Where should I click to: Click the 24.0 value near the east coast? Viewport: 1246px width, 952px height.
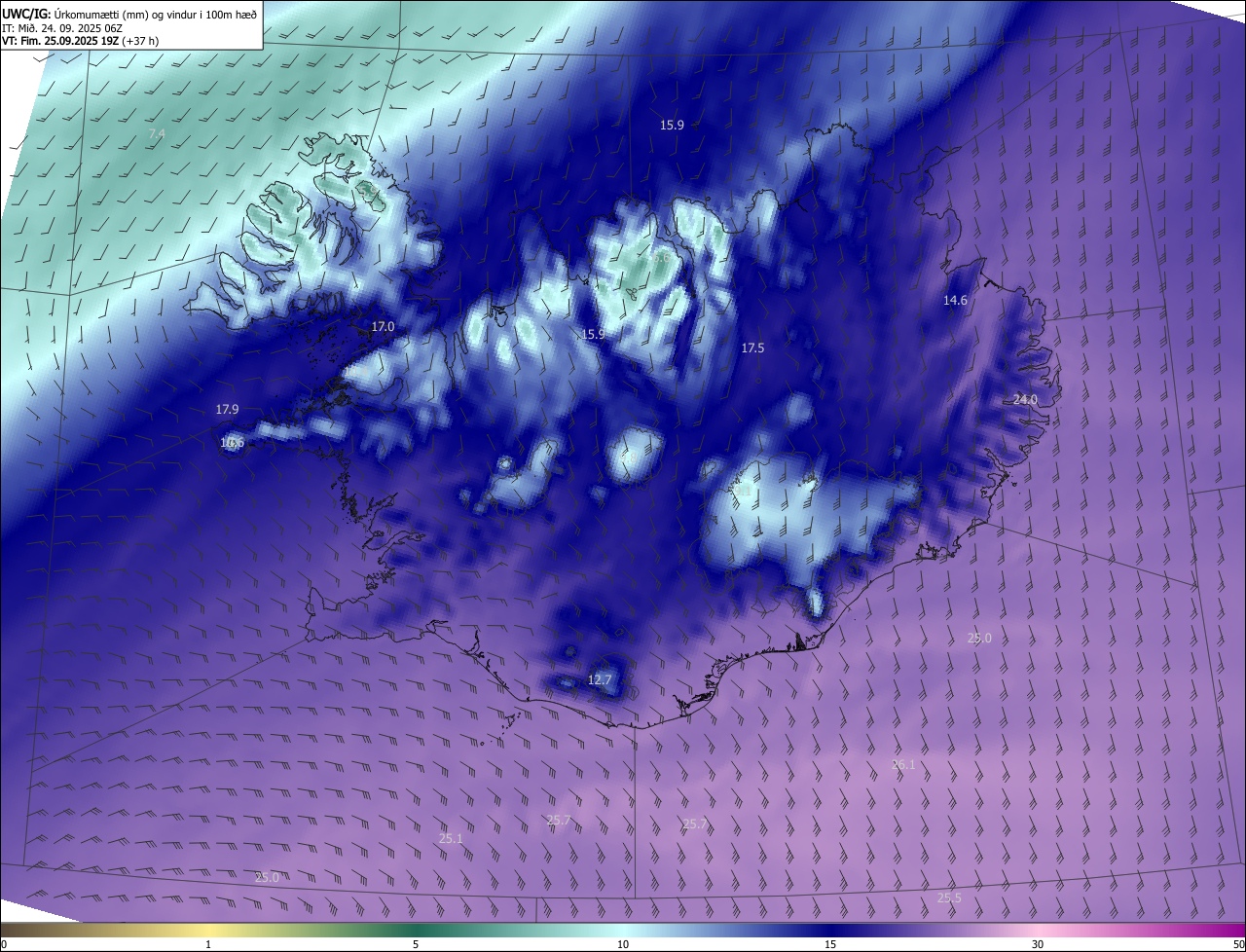click(x=1025, y=400)
